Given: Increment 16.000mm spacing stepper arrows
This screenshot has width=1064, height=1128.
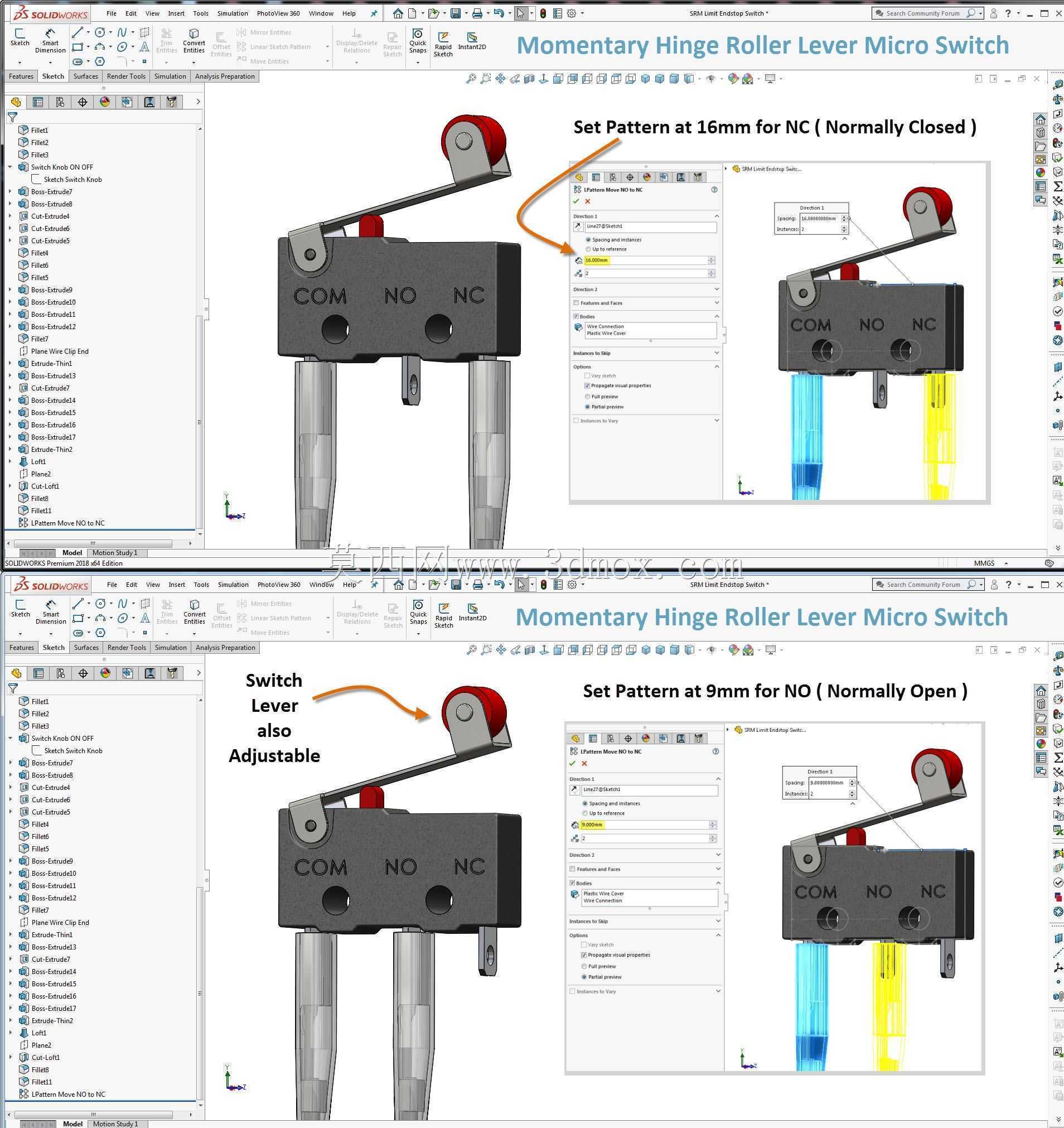Looking at the screenshot, I should pyautogui.click(x=711, y=261).
